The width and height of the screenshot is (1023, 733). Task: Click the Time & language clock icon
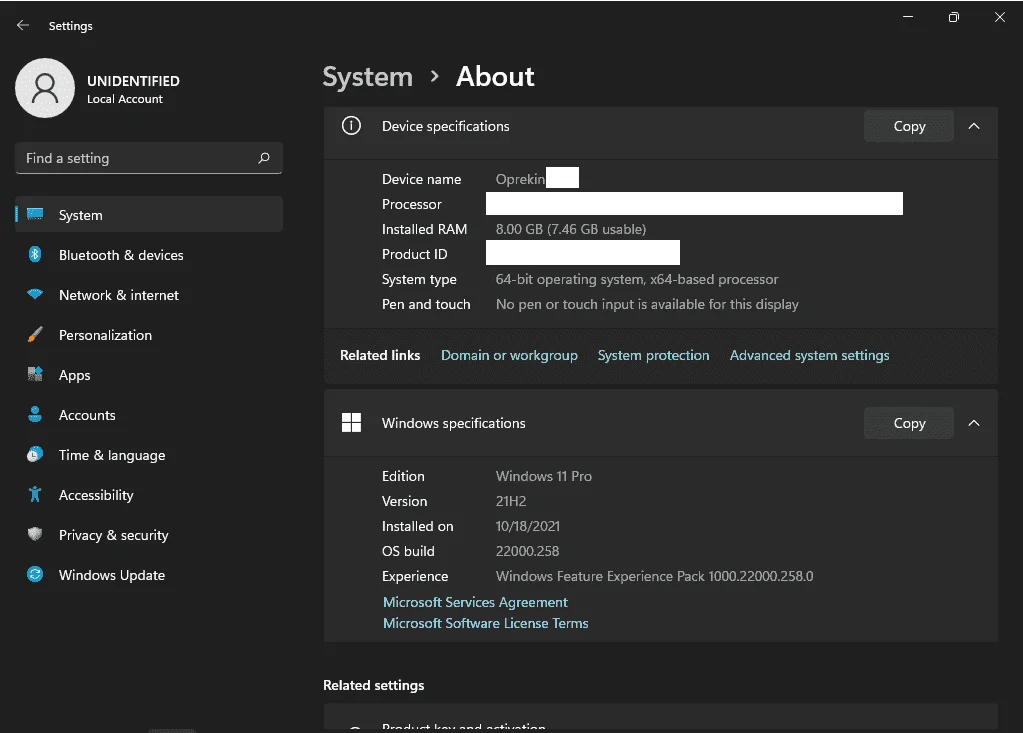[35, 455]
